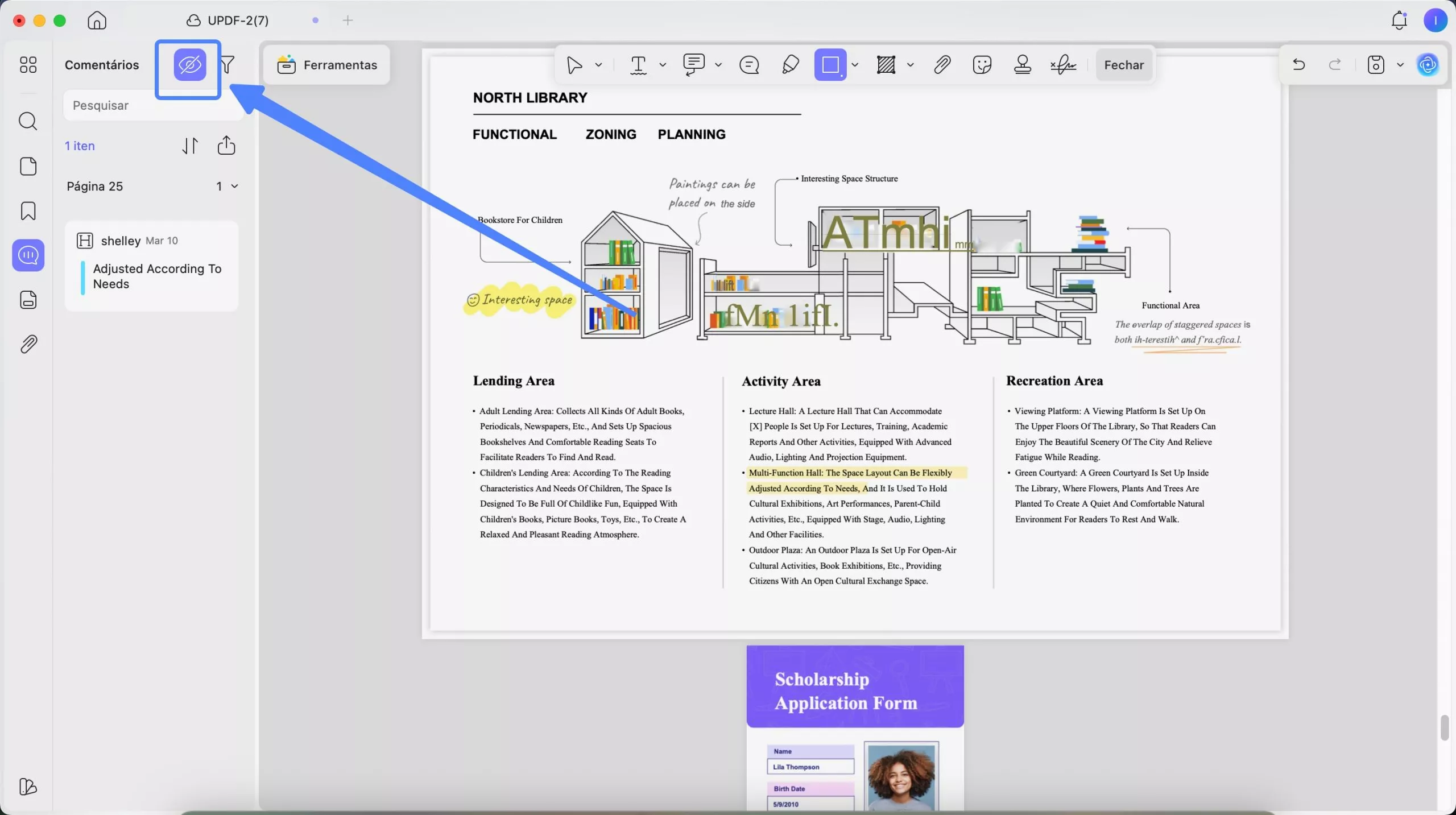Viewport: 1456px width, 815px height.
Task: Open the bookmarks panel icon
Action: (x=28, y=211)
